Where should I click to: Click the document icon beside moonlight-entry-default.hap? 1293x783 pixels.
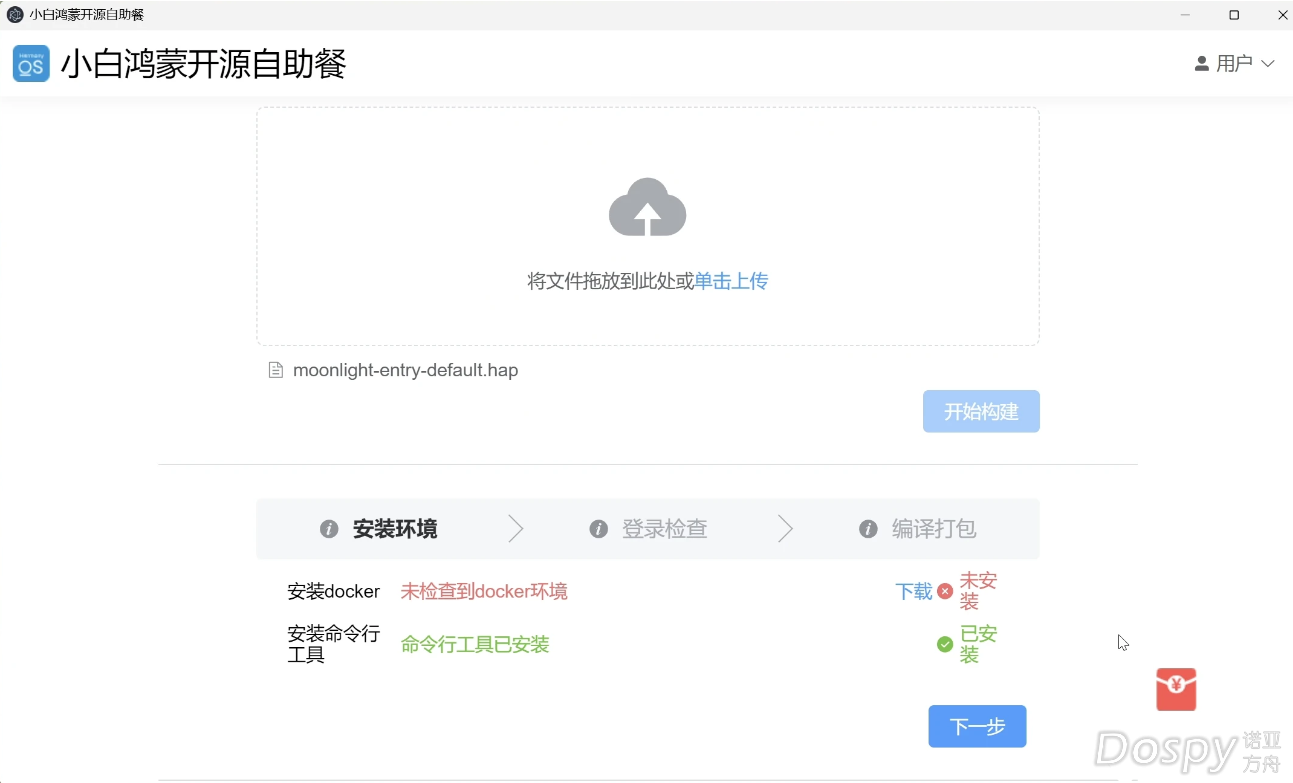276,371
